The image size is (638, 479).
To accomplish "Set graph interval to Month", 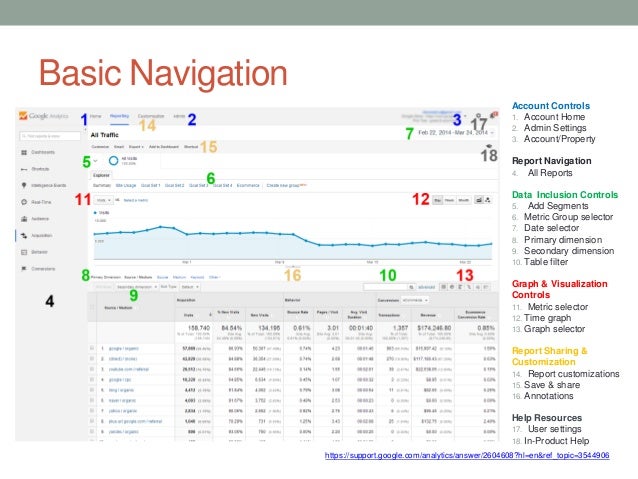I will (463, 200).
